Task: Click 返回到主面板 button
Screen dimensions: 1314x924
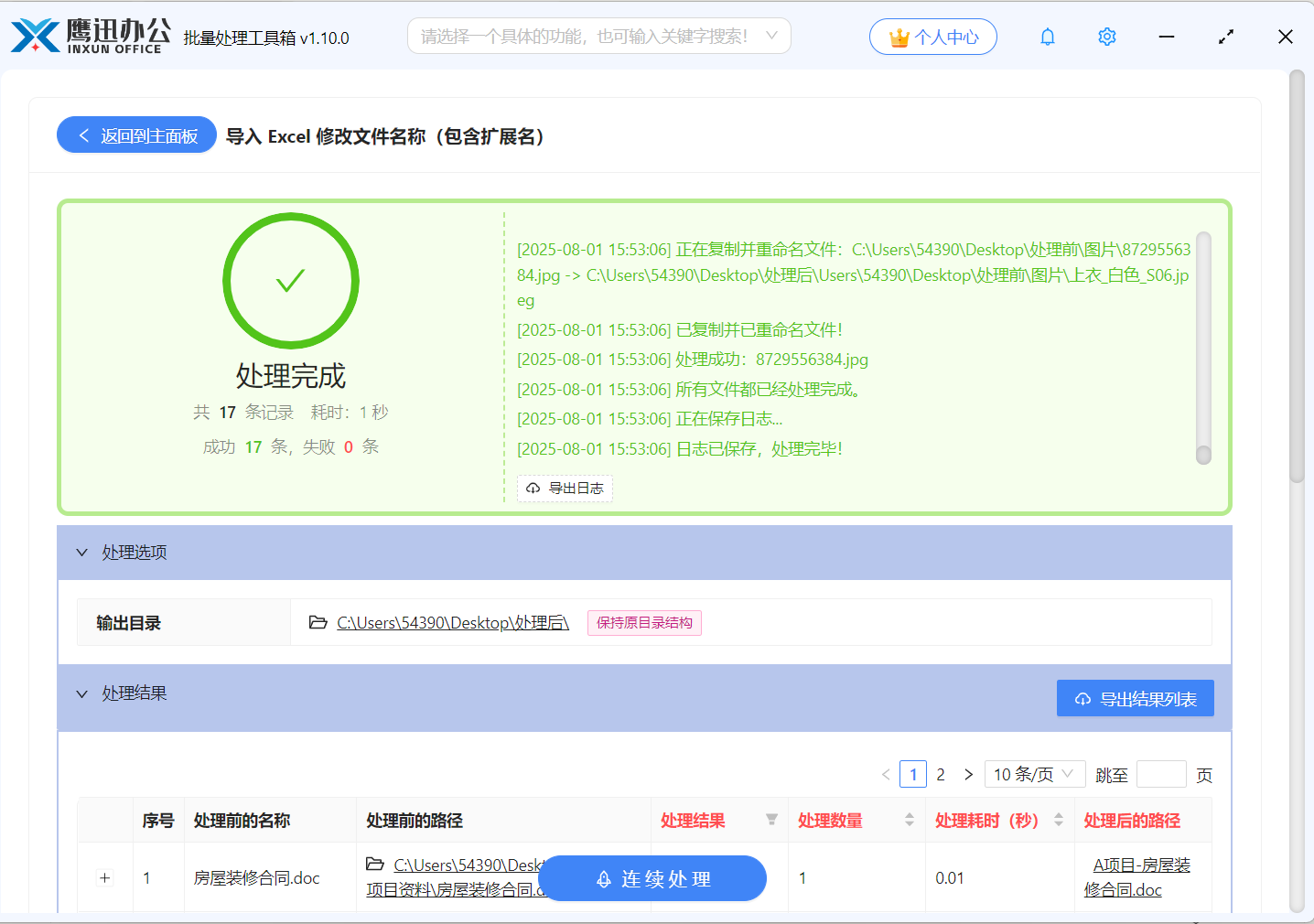Action: 137,134
